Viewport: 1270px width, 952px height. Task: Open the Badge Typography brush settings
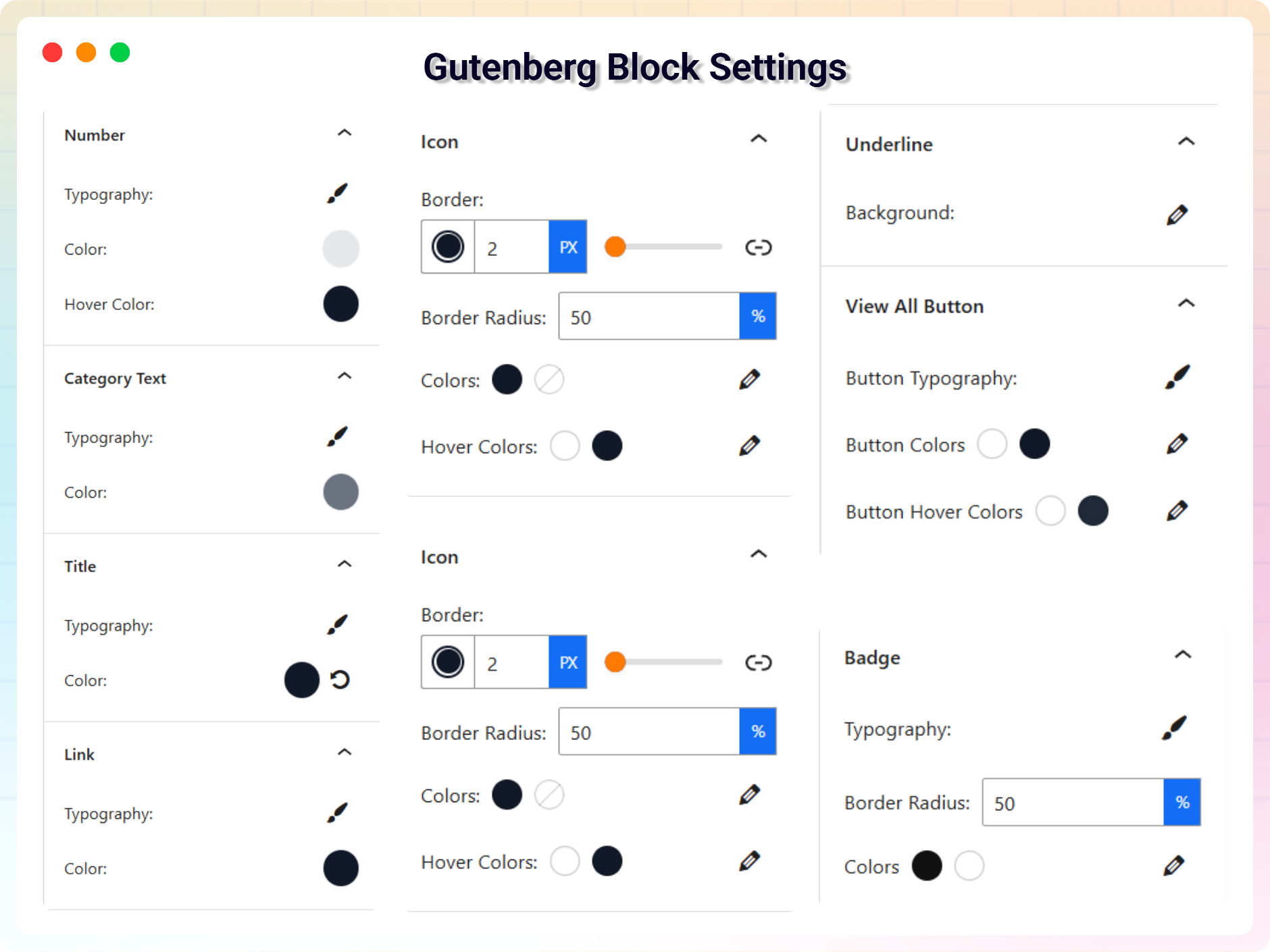tap(1174, 728)
